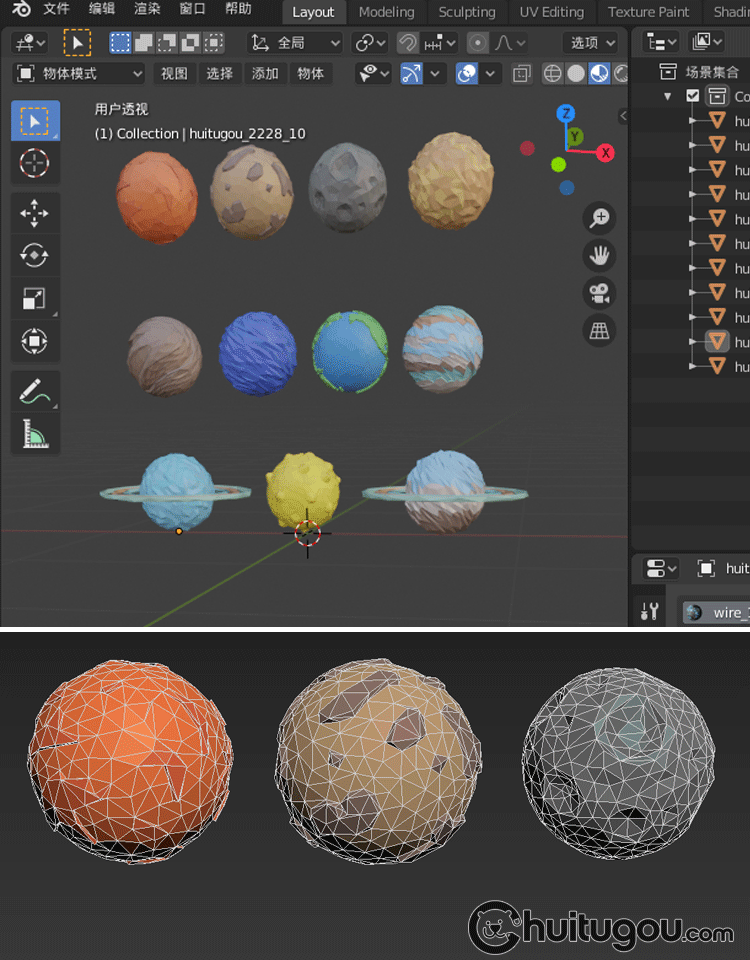
Task: Click the 添加 button in header
Action: click(x=265, y=74)
